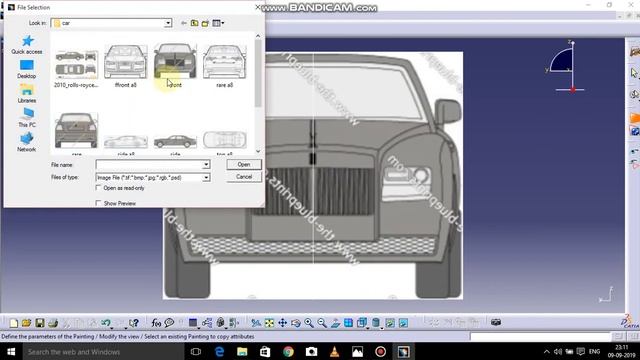Open Libraries in File Selection sidebar
Screen dimensions: 640x360
[27, 93]
